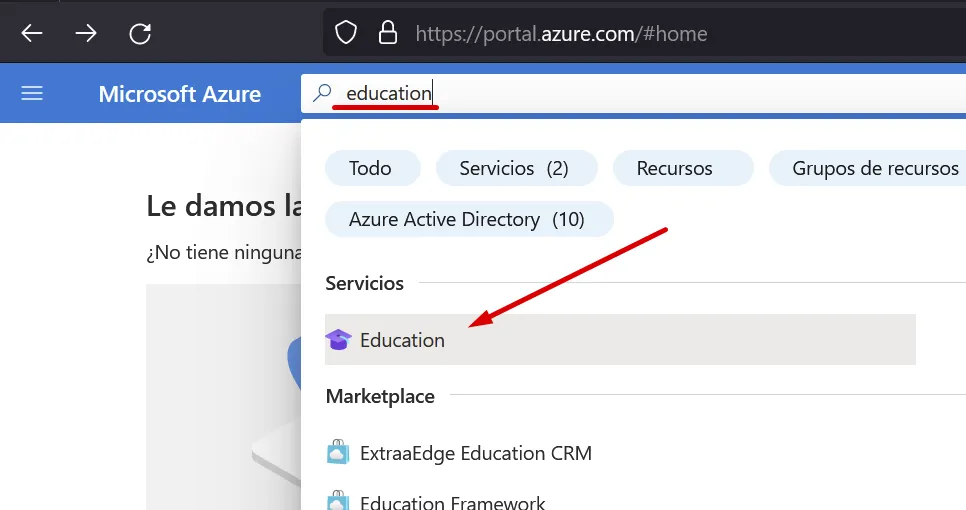Reload the current page
The width and height of the screenshot is (966, 510).
tap(141, 34)
